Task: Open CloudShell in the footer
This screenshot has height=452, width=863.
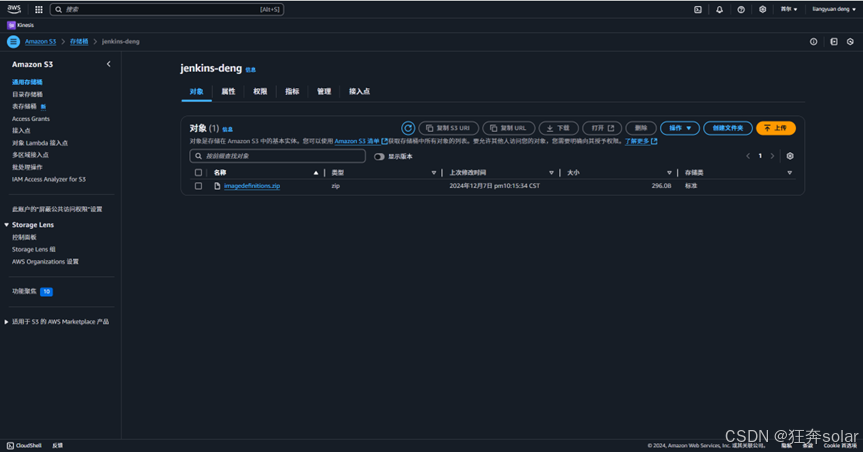Action: 24,445
